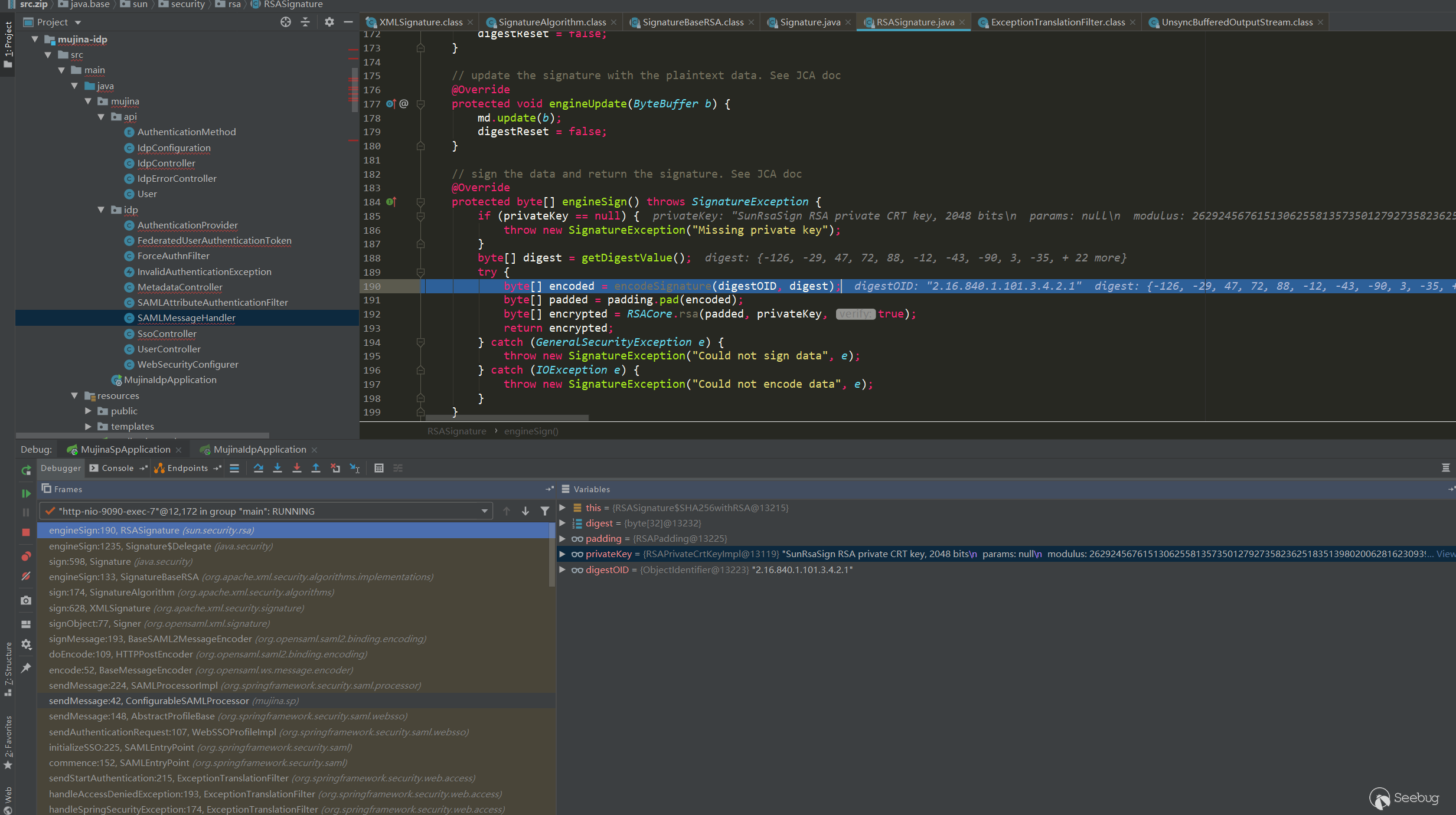
Task: Toggle Mute Breakpoints icon
Action: [26, 576]
